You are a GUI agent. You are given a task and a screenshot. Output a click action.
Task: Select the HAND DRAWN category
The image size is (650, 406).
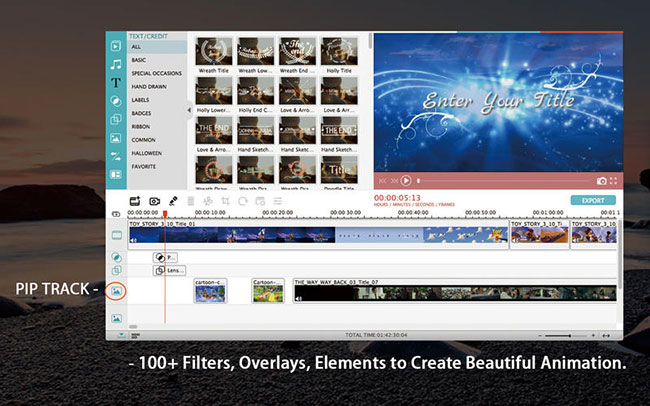pos(149,87)
